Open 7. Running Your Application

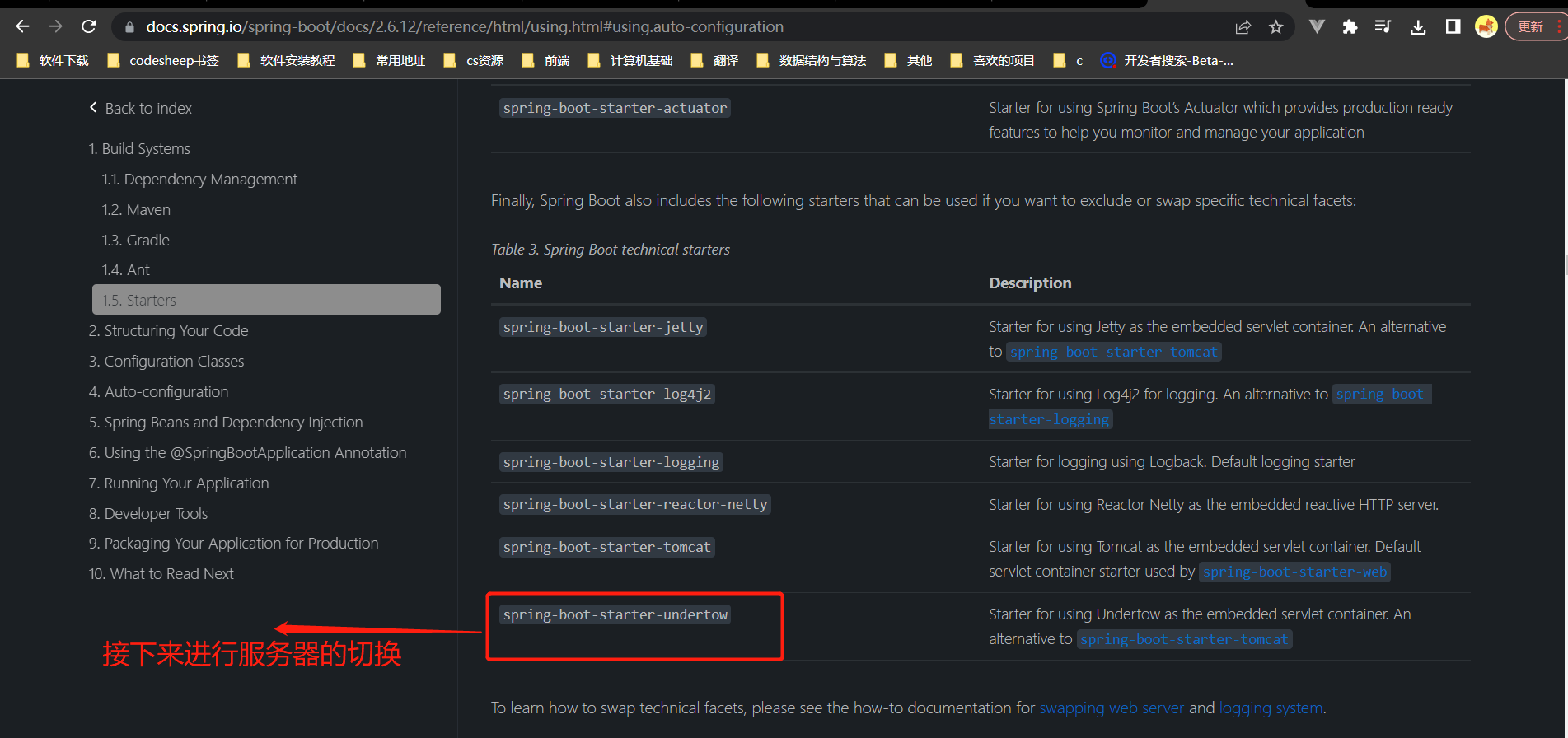(x=179, y=483)
